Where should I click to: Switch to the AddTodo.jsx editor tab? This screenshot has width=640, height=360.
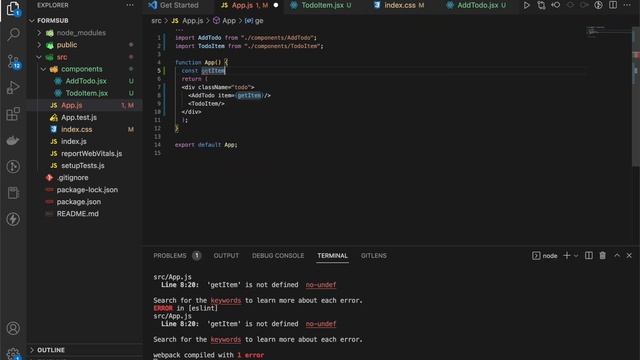477,5
